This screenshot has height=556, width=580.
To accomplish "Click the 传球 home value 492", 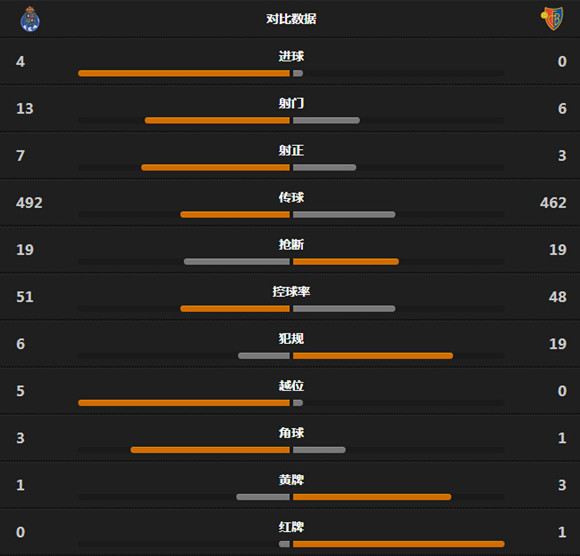I will (x=29, y=203).
